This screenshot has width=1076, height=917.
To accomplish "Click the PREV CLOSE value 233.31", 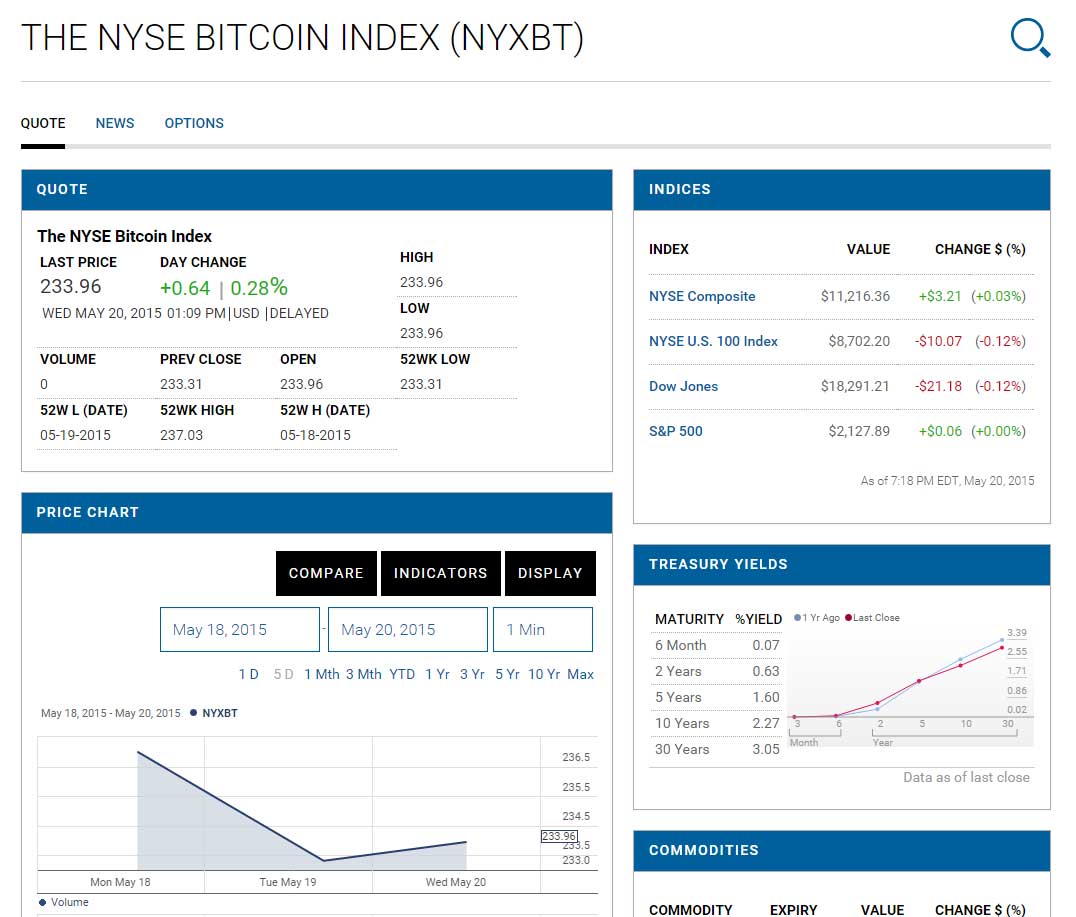I will coord(181,384).
